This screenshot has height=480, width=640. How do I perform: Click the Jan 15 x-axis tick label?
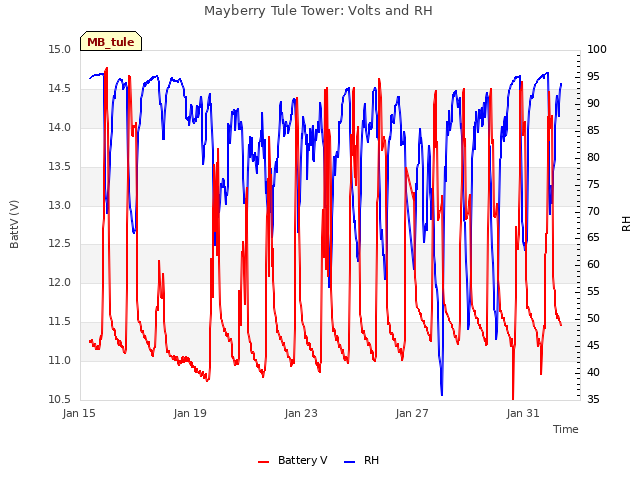(x=79, y=413)
